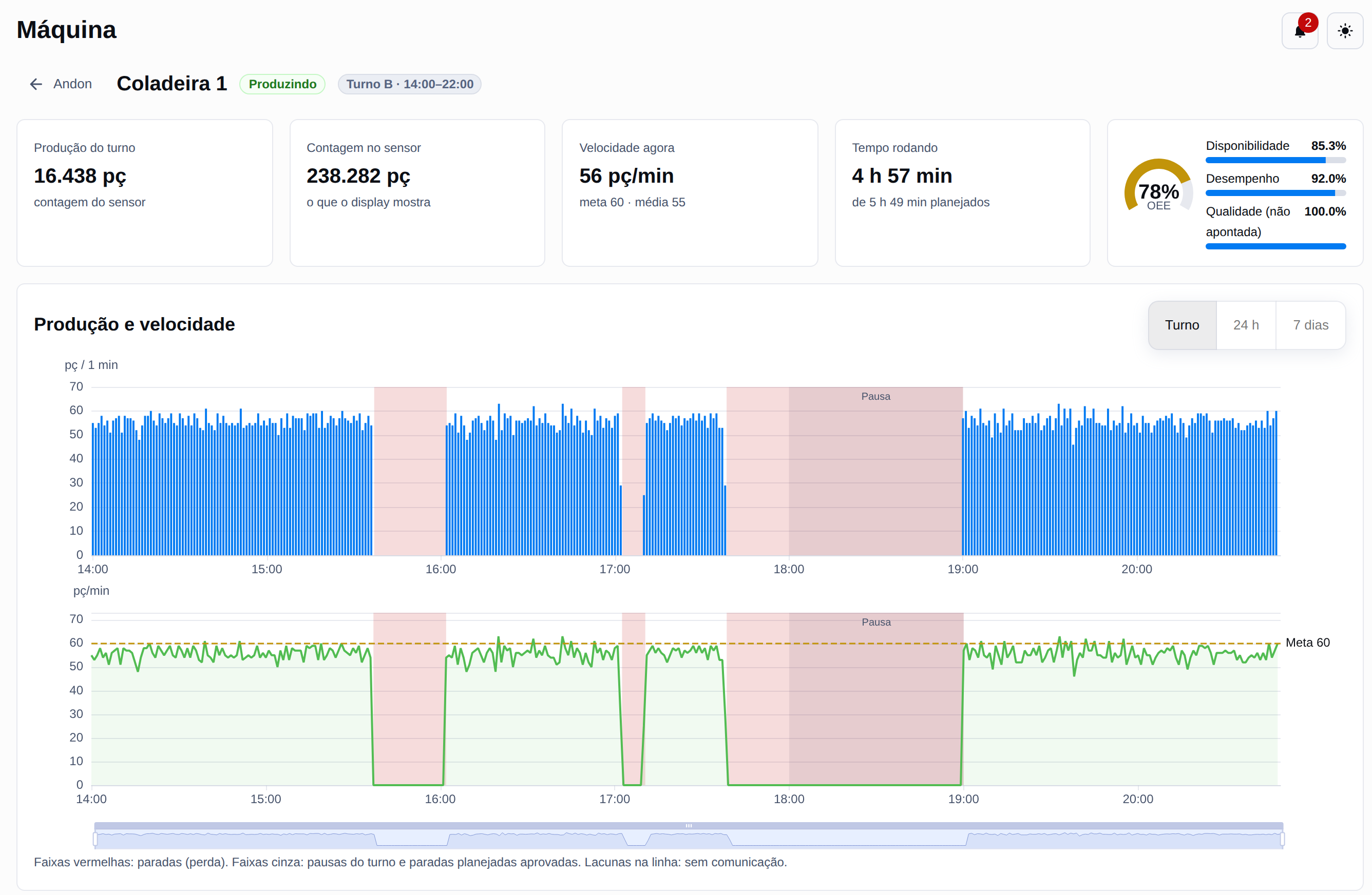Click the left handle of the zoom slider
Image resolution: width=1372 pixels, height=895 pixels.
[95, 839]
